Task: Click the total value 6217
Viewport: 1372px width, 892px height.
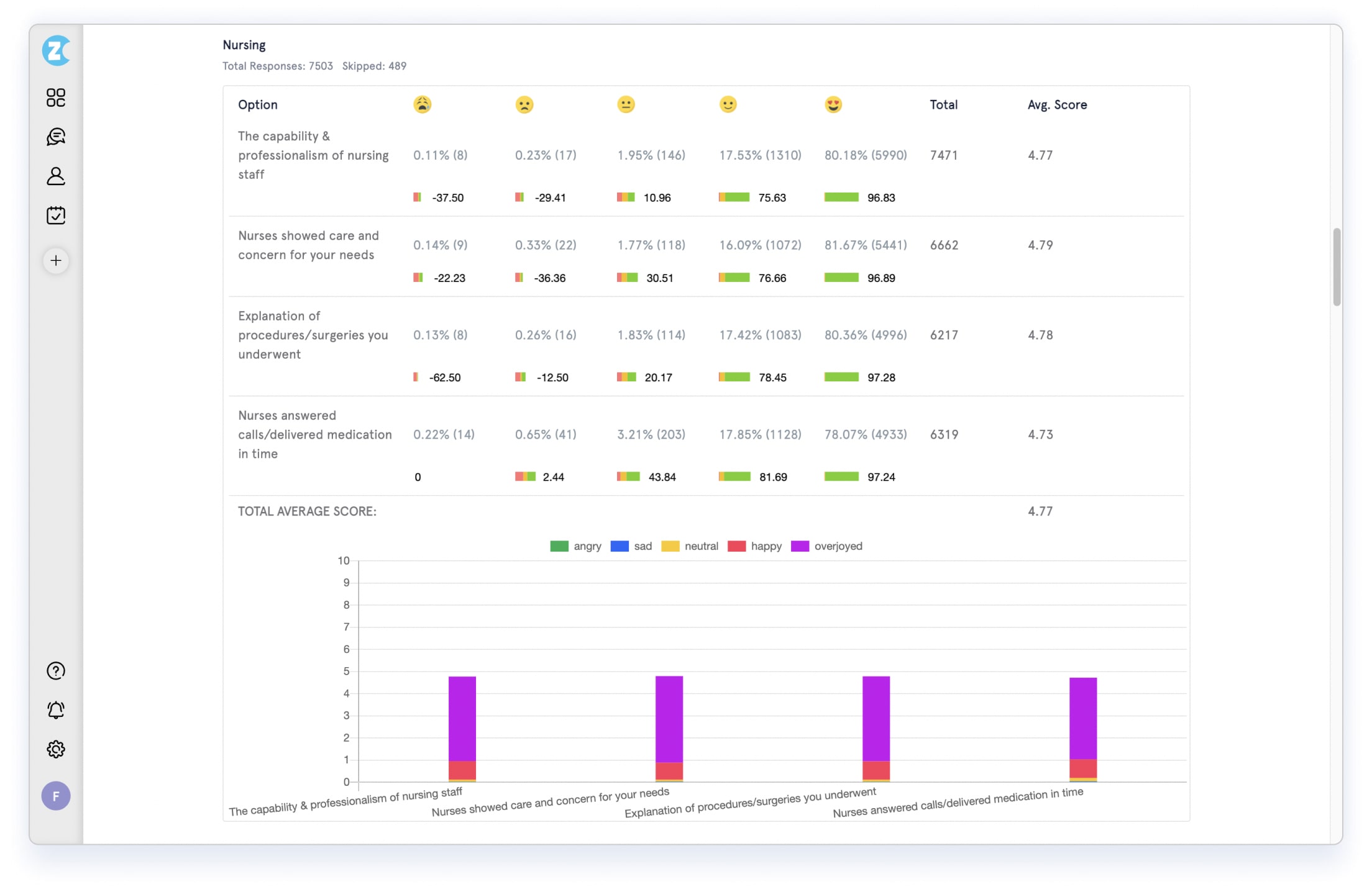Action: point(944,335)
